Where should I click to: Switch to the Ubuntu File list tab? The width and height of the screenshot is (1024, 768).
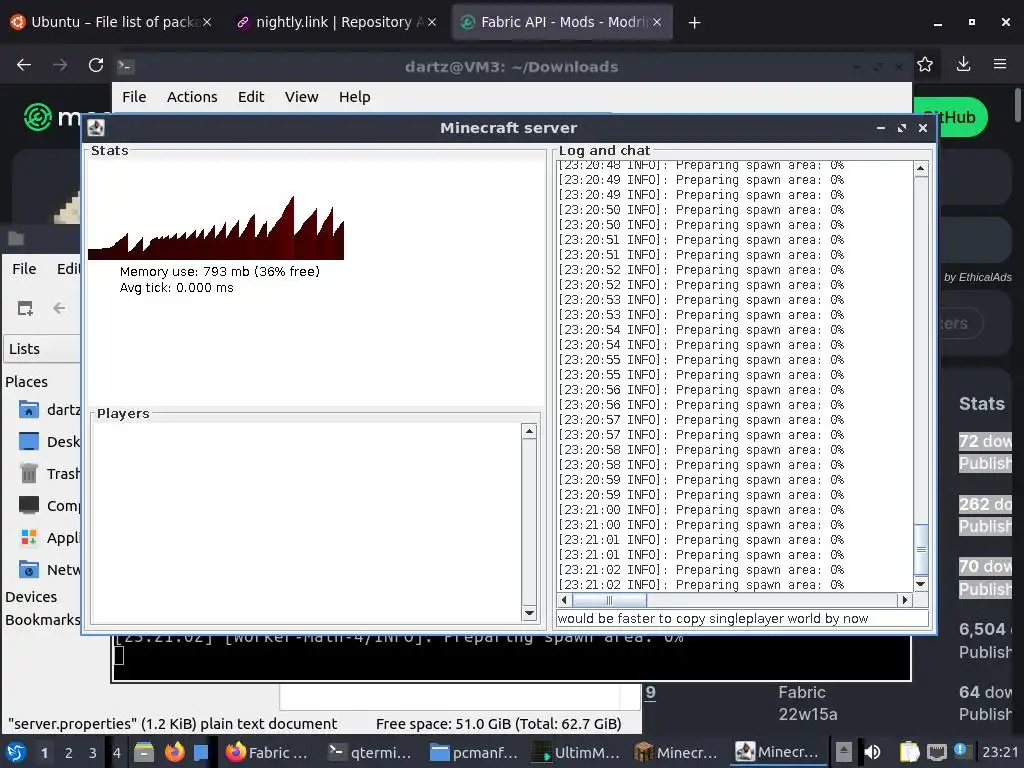click(x=111, y=22)
